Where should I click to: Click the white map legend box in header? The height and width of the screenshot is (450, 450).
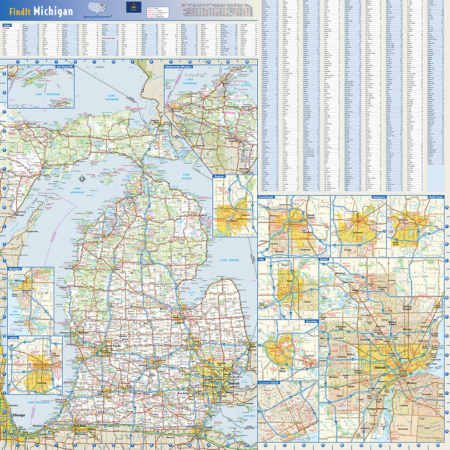point(158,13)
